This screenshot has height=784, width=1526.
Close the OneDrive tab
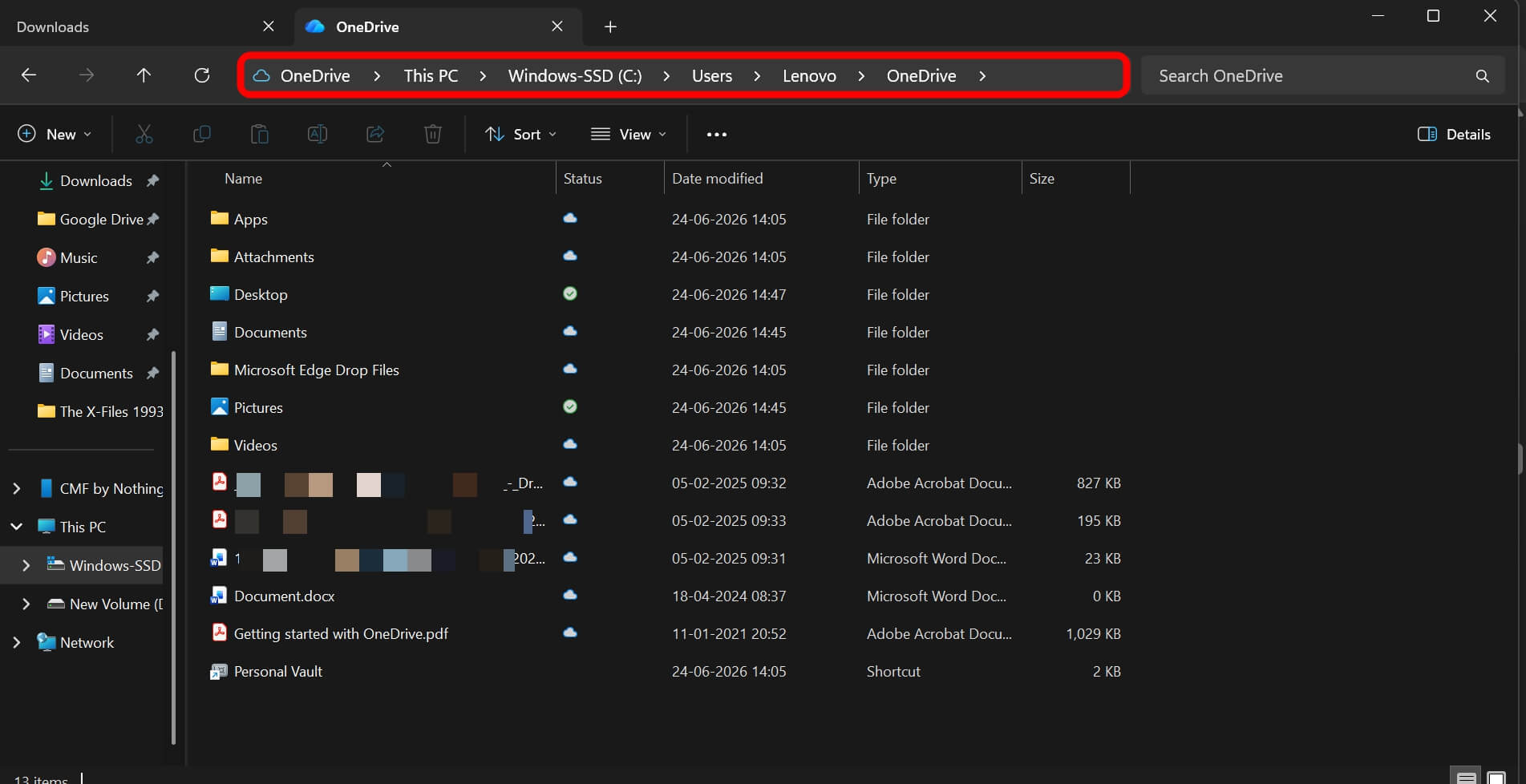click(557, 26)
